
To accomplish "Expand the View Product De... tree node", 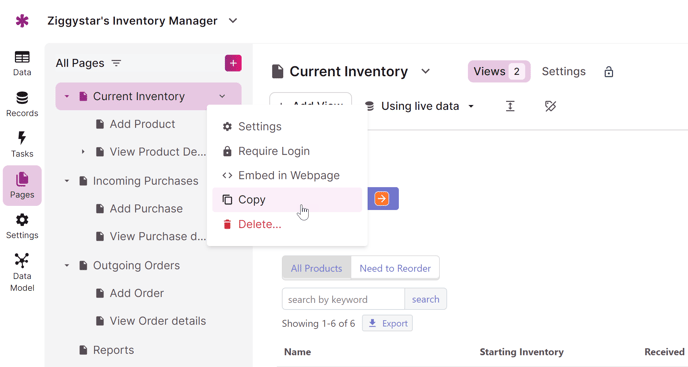I will pos(83,152).
